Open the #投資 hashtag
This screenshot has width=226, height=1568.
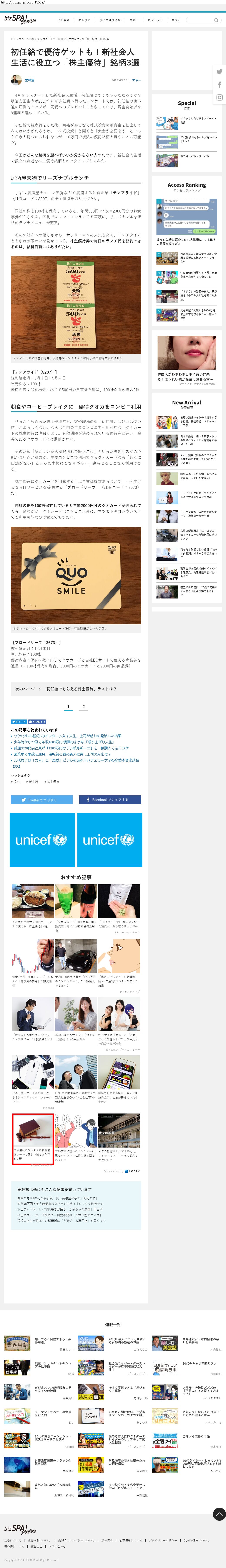click(x=15, y=782)
